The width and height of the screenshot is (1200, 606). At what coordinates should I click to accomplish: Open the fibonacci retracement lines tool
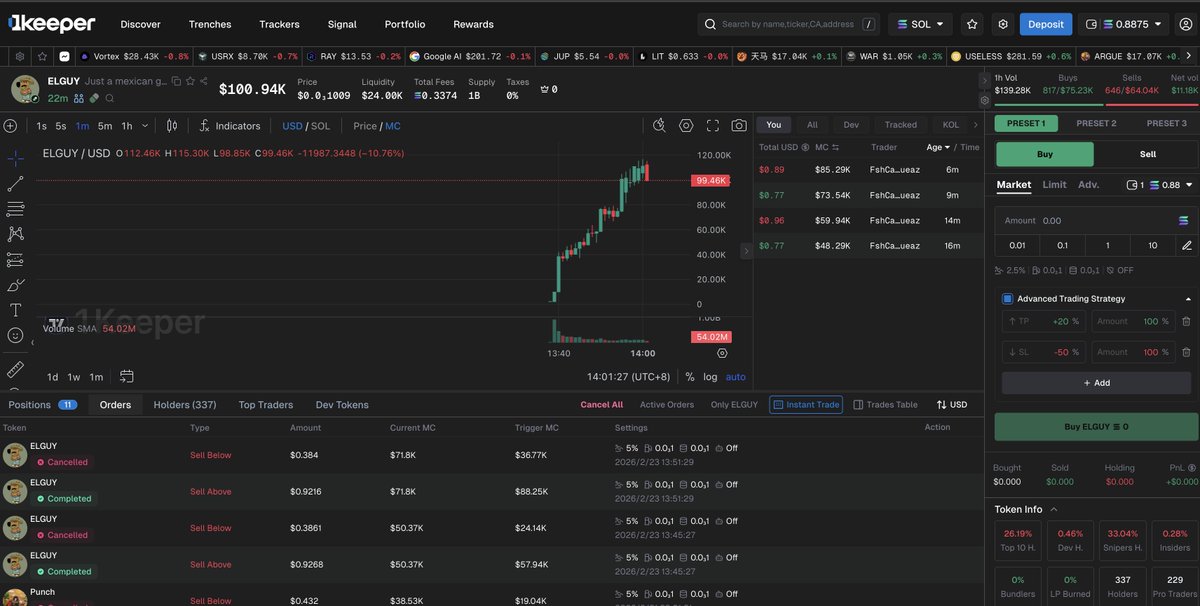(x=15, y=209)
